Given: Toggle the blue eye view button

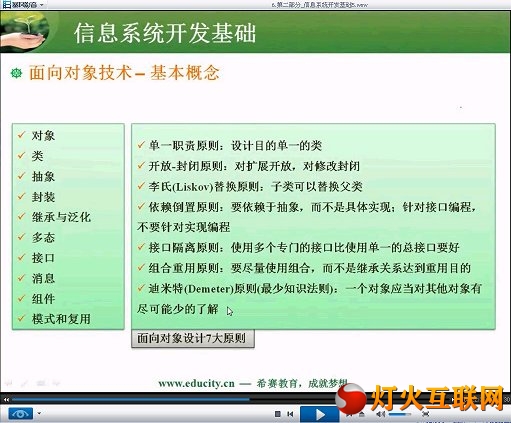Looking at the screenshot, I should click(x=20, y=414).
